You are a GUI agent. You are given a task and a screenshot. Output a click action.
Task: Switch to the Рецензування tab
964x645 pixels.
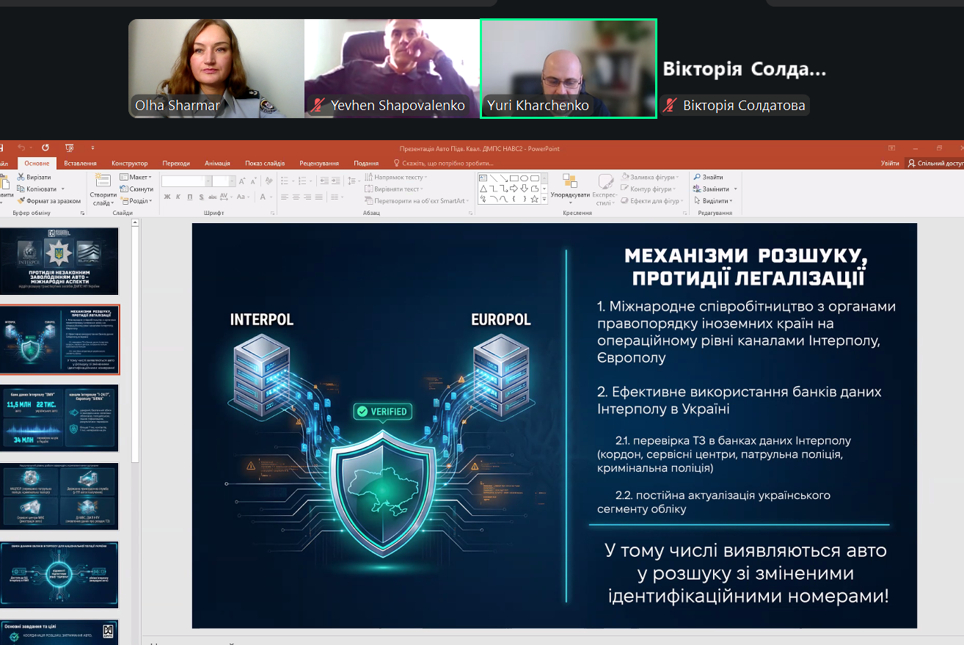click(x=319, y=164)
